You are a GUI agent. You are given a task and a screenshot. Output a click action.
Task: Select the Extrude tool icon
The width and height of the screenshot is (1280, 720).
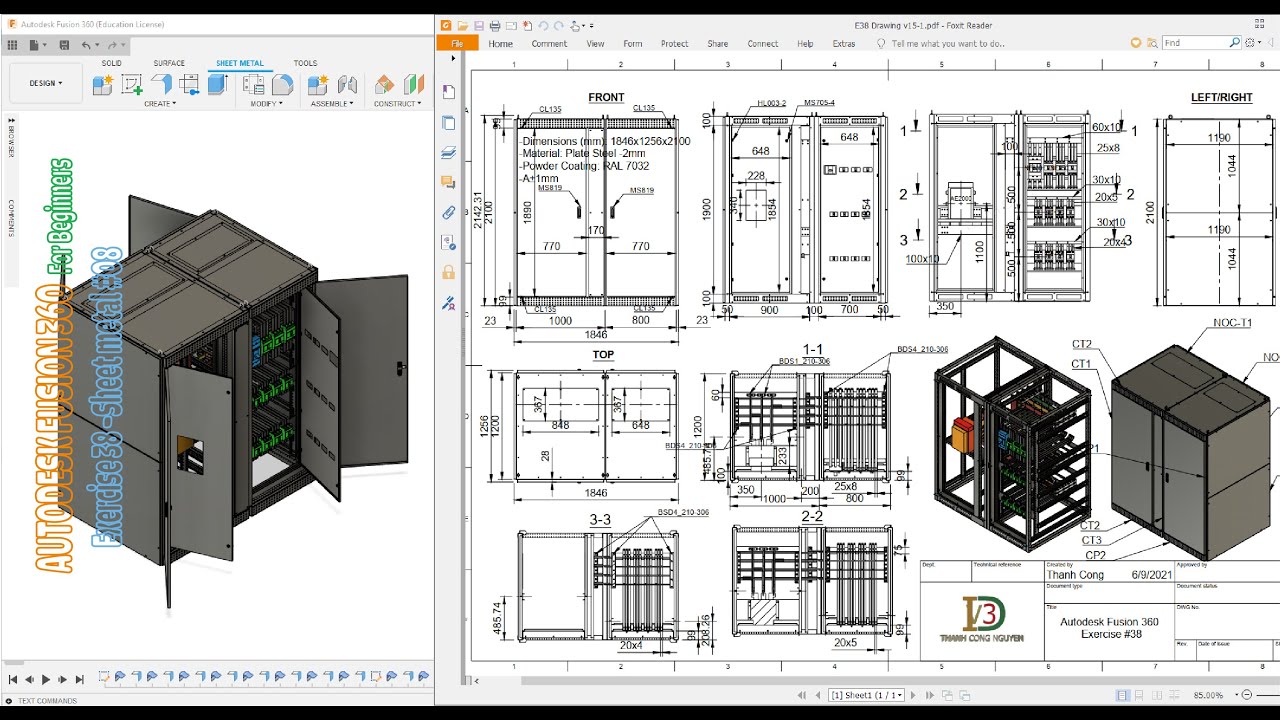click(x=218, y=85)
